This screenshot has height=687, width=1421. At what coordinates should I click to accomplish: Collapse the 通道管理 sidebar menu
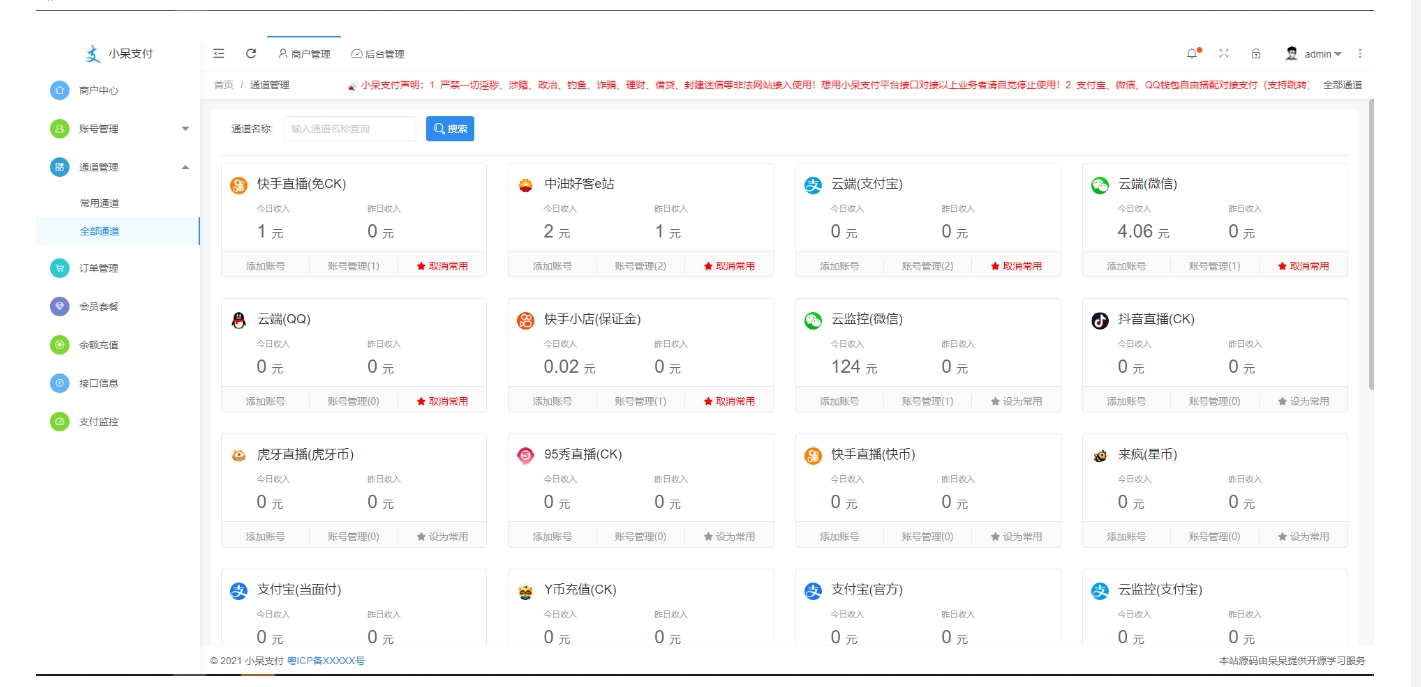tap(100, 167)
